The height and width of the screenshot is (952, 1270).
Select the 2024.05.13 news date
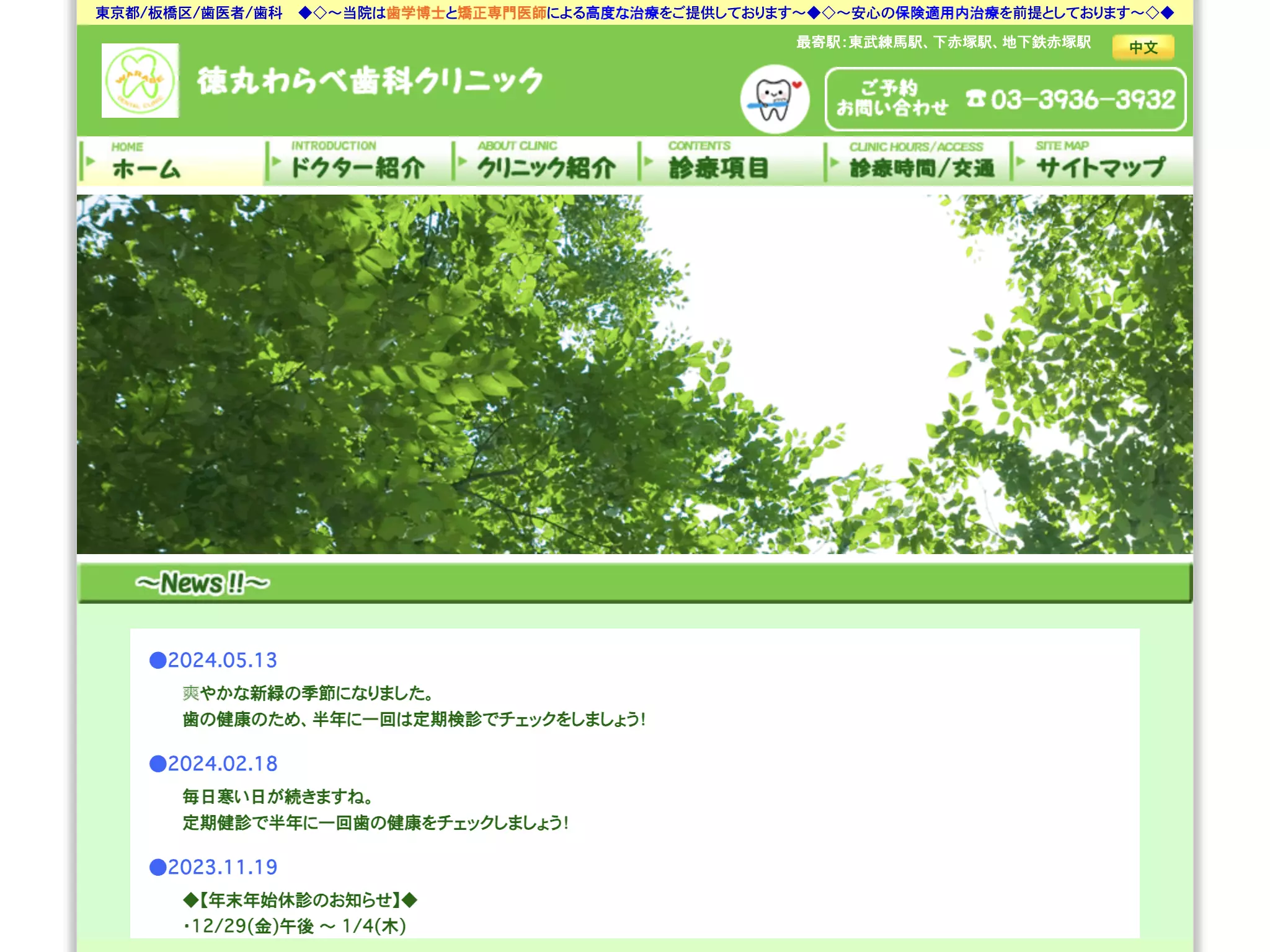213,660
